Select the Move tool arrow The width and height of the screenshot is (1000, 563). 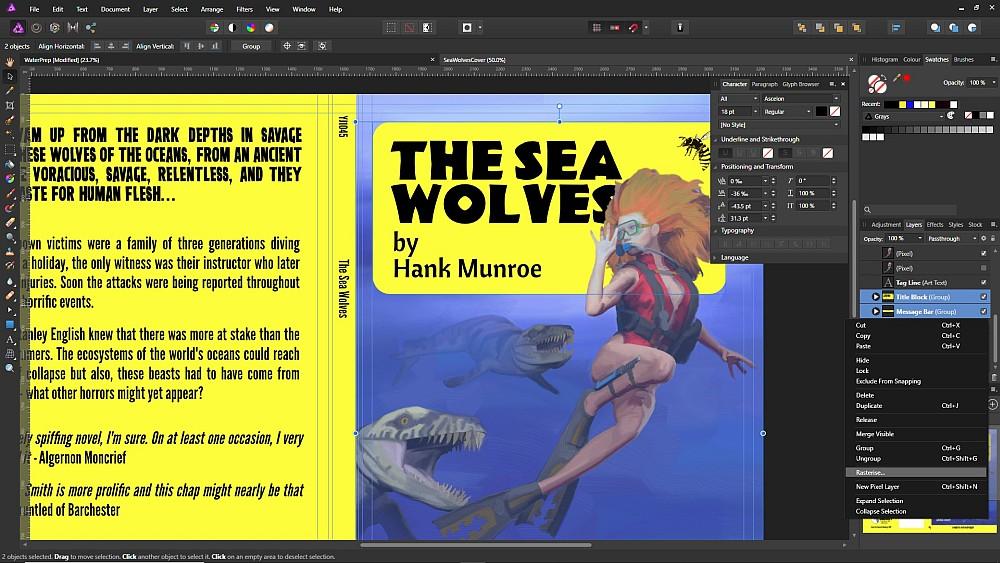point(10,76)
